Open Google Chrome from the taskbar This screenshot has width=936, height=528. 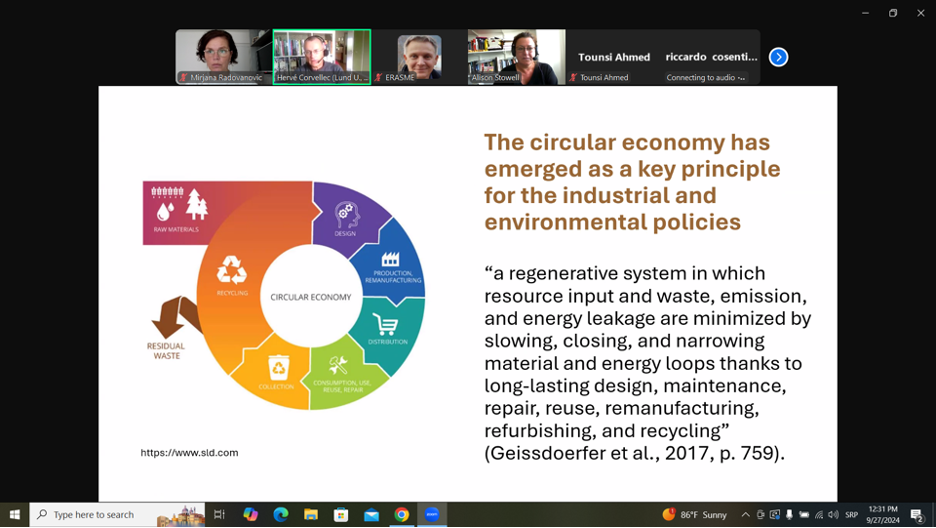401,515
